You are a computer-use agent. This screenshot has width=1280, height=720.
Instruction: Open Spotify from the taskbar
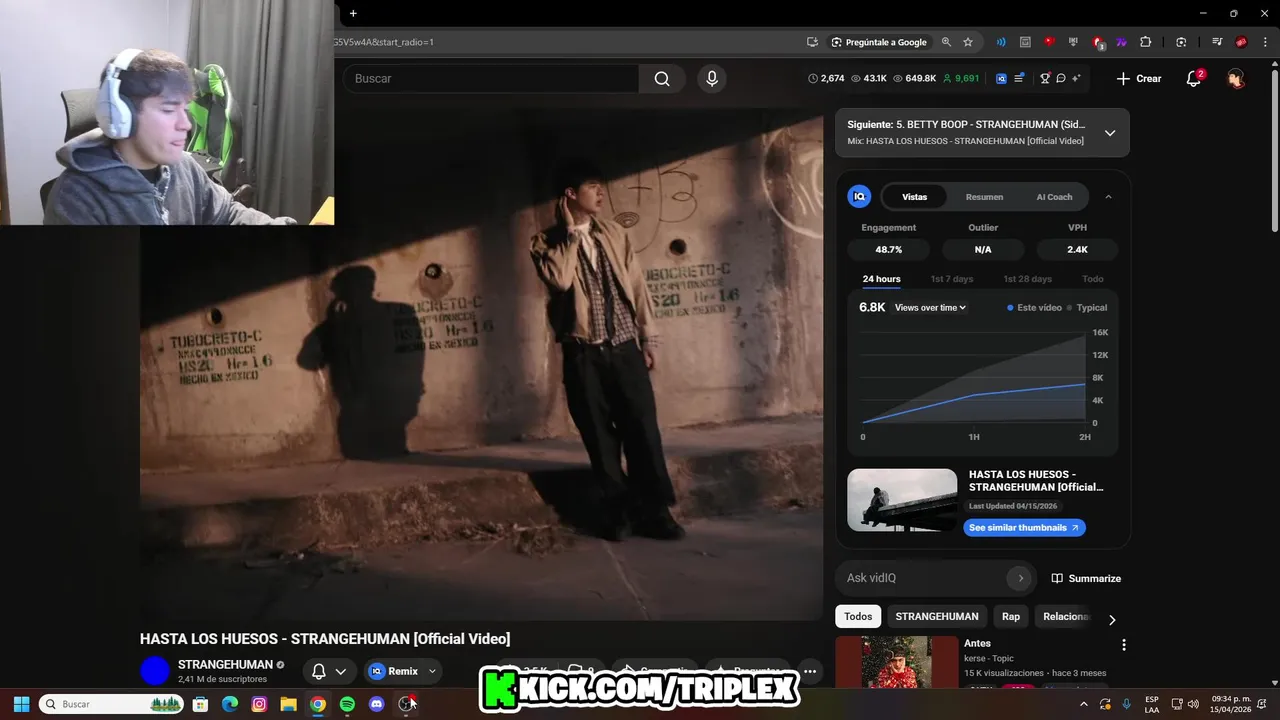tap(347, 704)
